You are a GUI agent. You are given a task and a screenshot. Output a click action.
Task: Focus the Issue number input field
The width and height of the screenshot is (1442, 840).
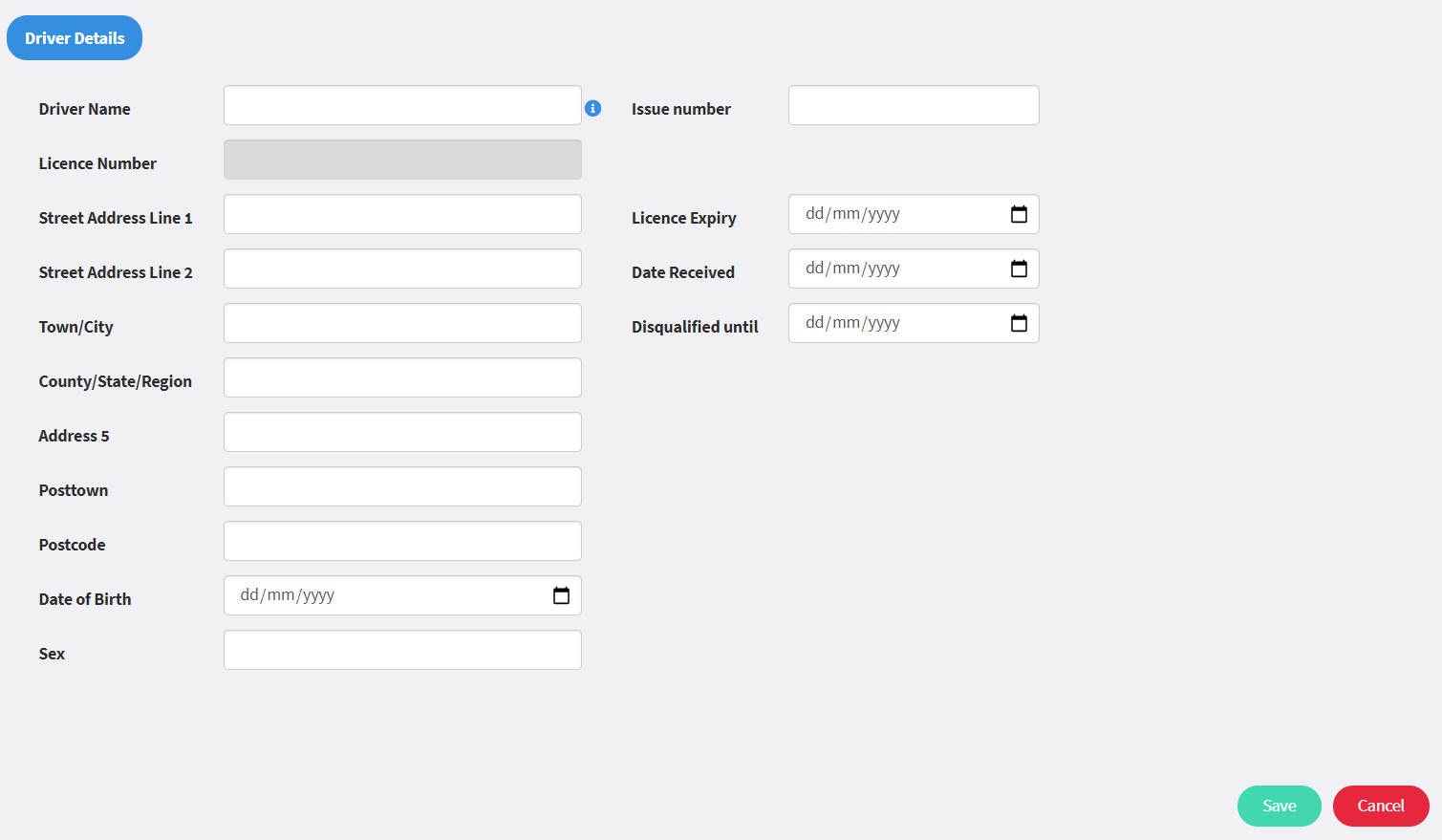(914, 105)
